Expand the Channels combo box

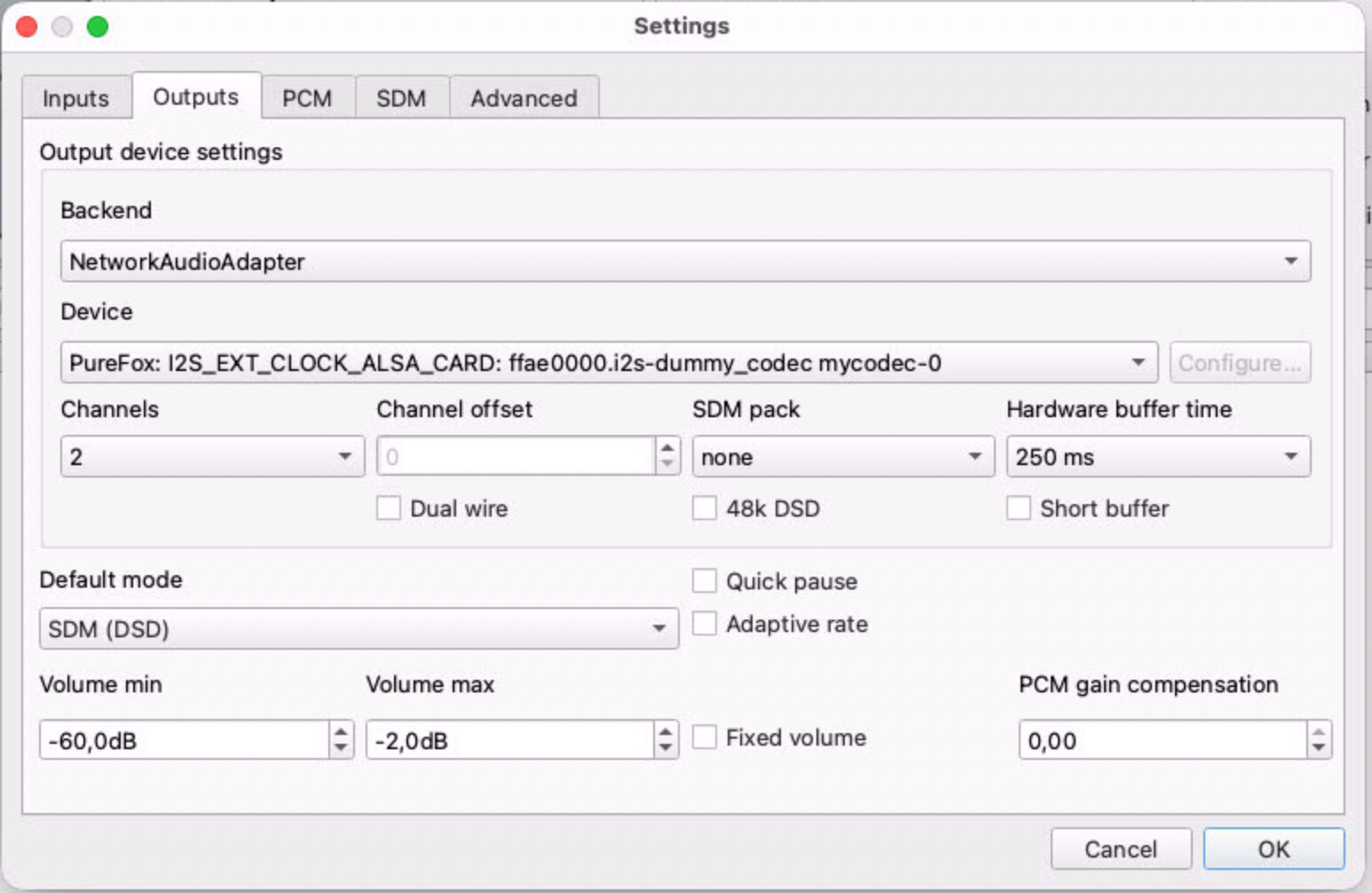point(212,456)
